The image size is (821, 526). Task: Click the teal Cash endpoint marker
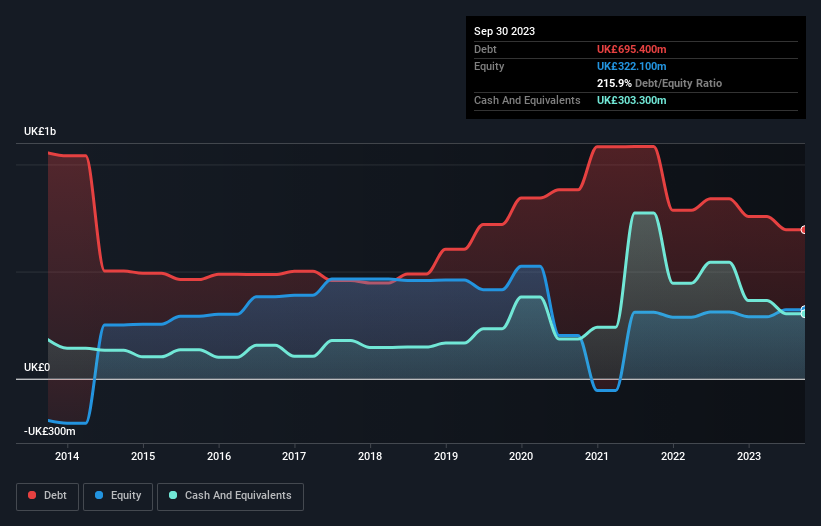coord(804,314)
